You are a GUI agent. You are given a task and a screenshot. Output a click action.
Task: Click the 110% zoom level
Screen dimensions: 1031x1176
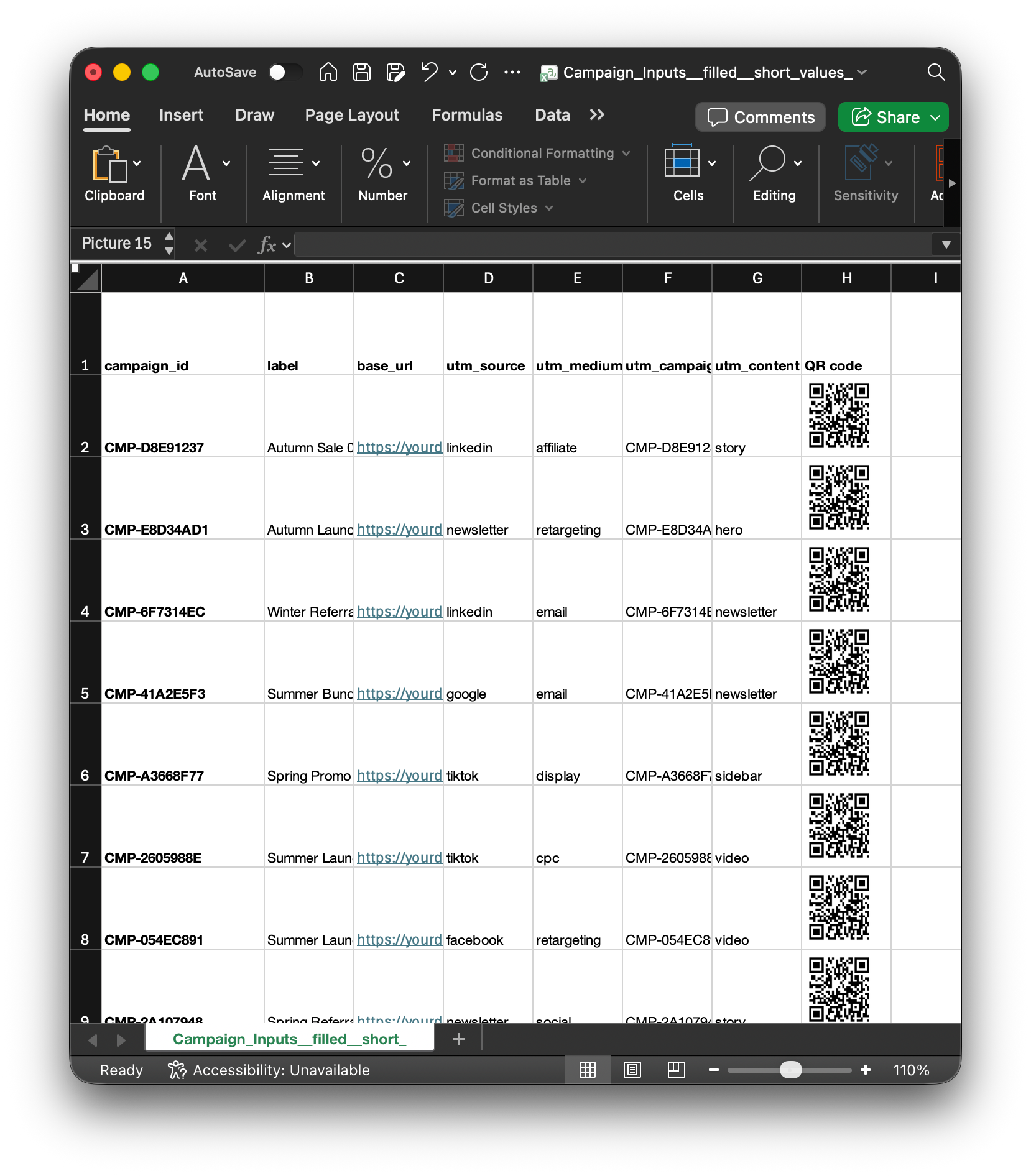click(911, 1070)
